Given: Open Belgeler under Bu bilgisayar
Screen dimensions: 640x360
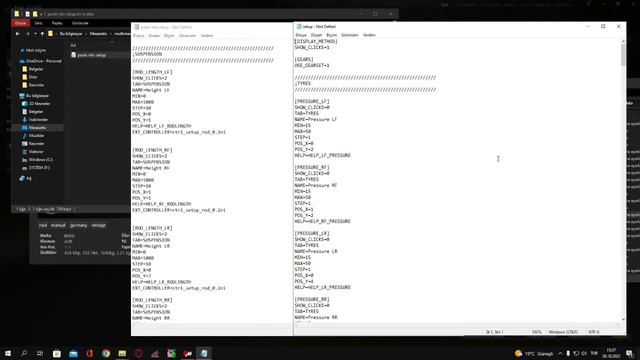Looking at the screenshot, I should tap(36, 111).
